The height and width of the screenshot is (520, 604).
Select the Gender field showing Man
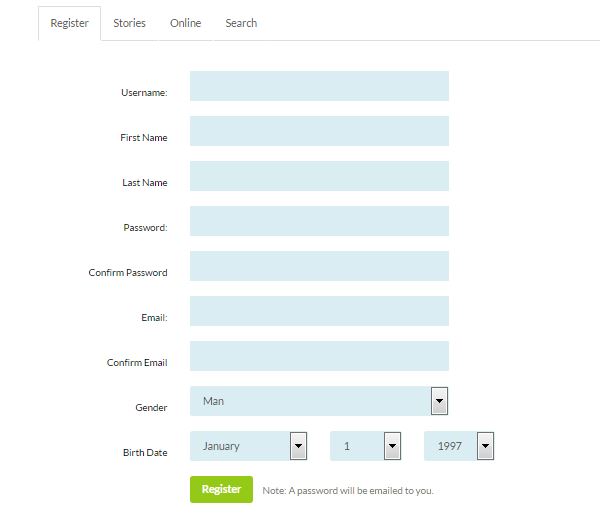319,401
